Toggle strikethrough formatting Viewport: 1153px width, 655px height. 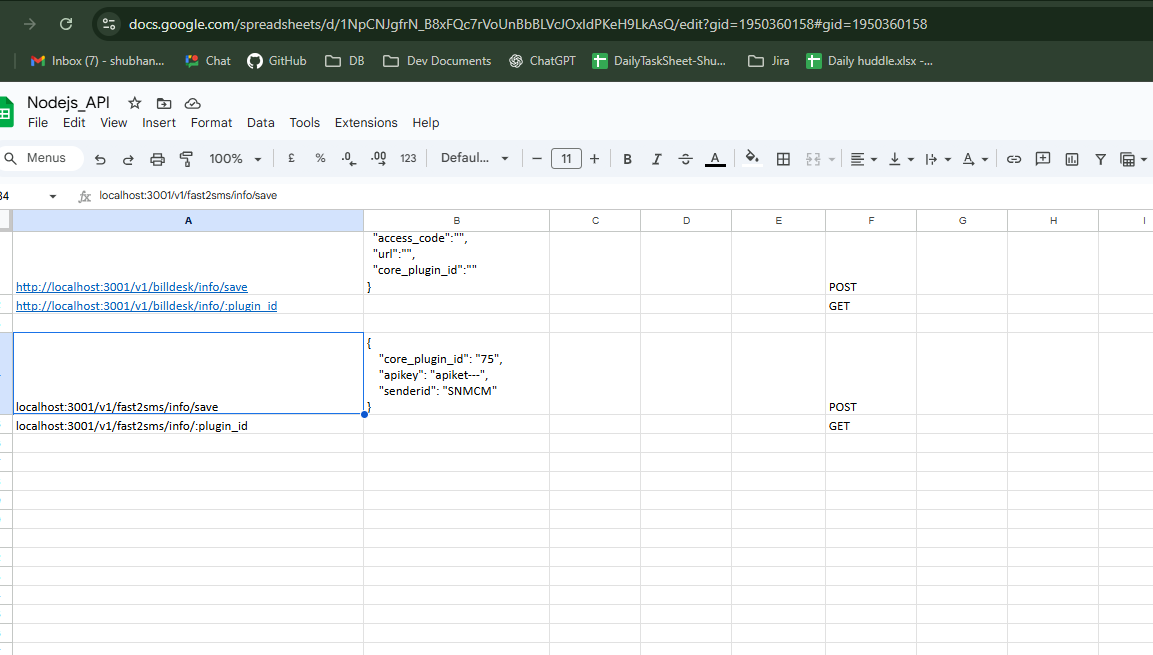[685, 159]
